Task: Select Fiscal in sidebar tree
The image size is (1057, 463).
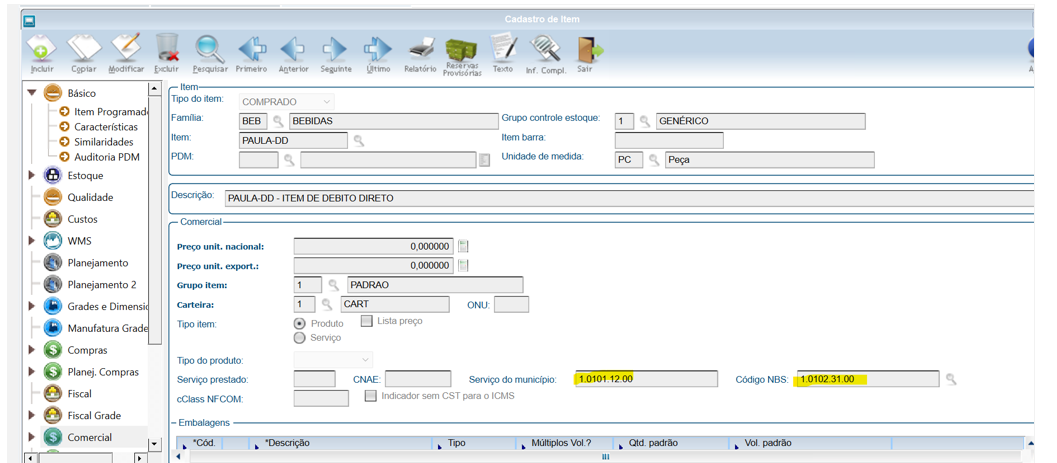Action: point(79,394)
